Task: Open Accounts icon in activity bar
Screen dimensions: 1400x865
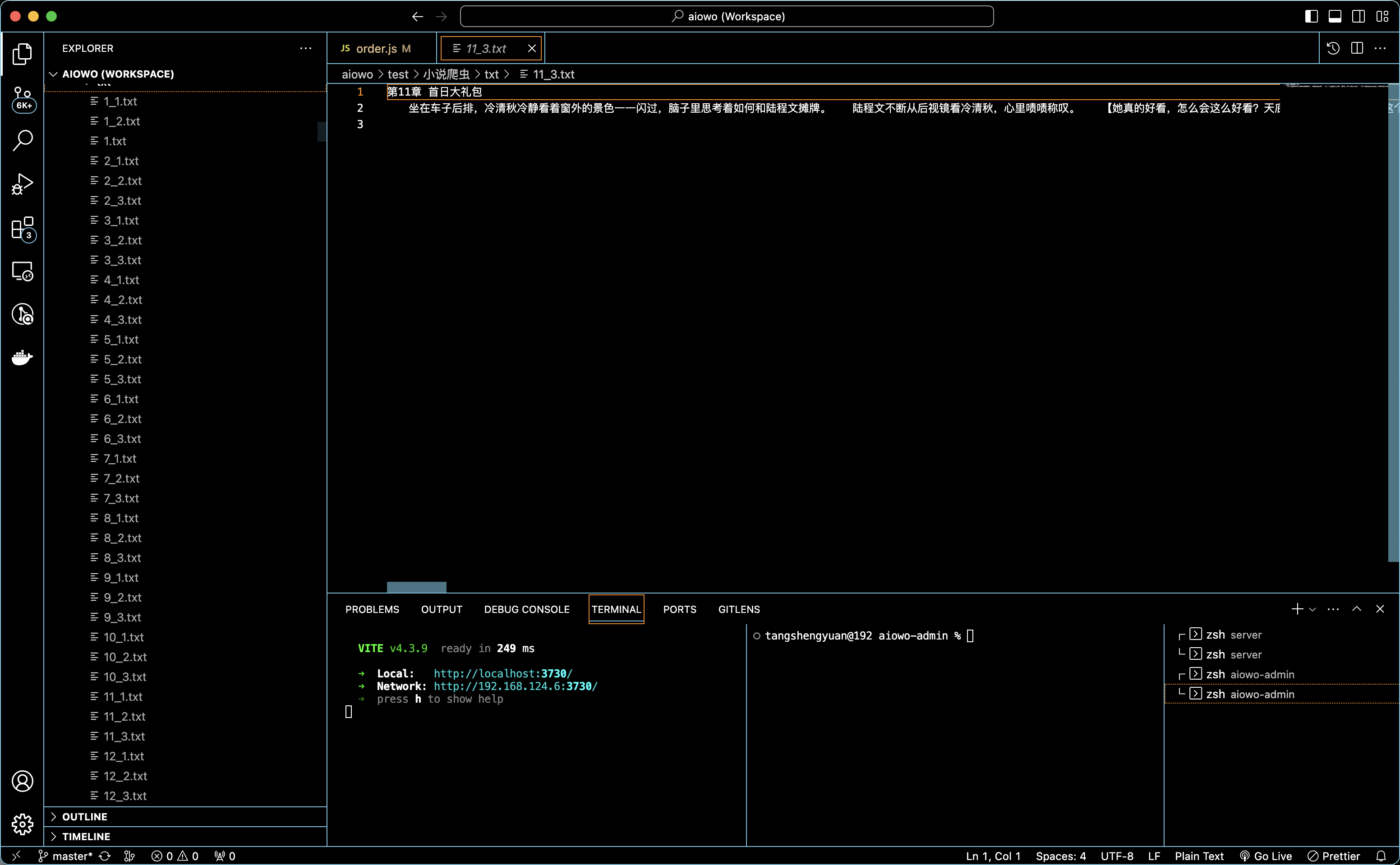Action: click(x=22, y=781)
